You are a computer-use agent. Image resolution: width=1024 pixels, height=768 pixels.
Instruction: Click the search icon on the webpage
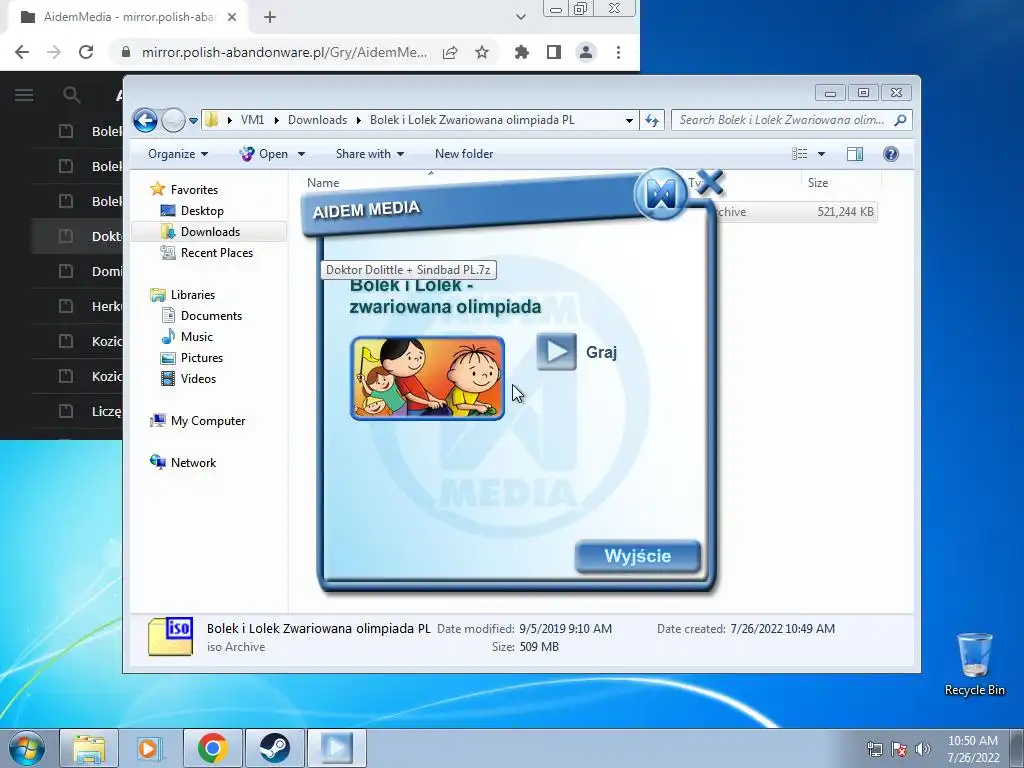[71, 95]
